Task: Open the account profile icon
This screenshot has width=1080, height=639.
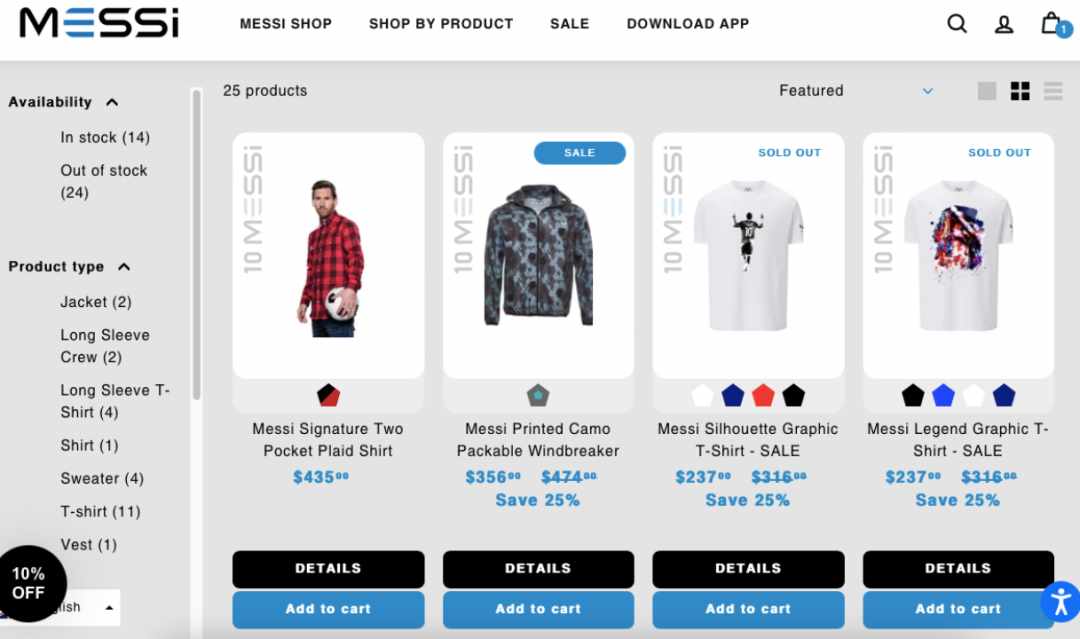Action: pyautogui.click(x=1004, y=25)
